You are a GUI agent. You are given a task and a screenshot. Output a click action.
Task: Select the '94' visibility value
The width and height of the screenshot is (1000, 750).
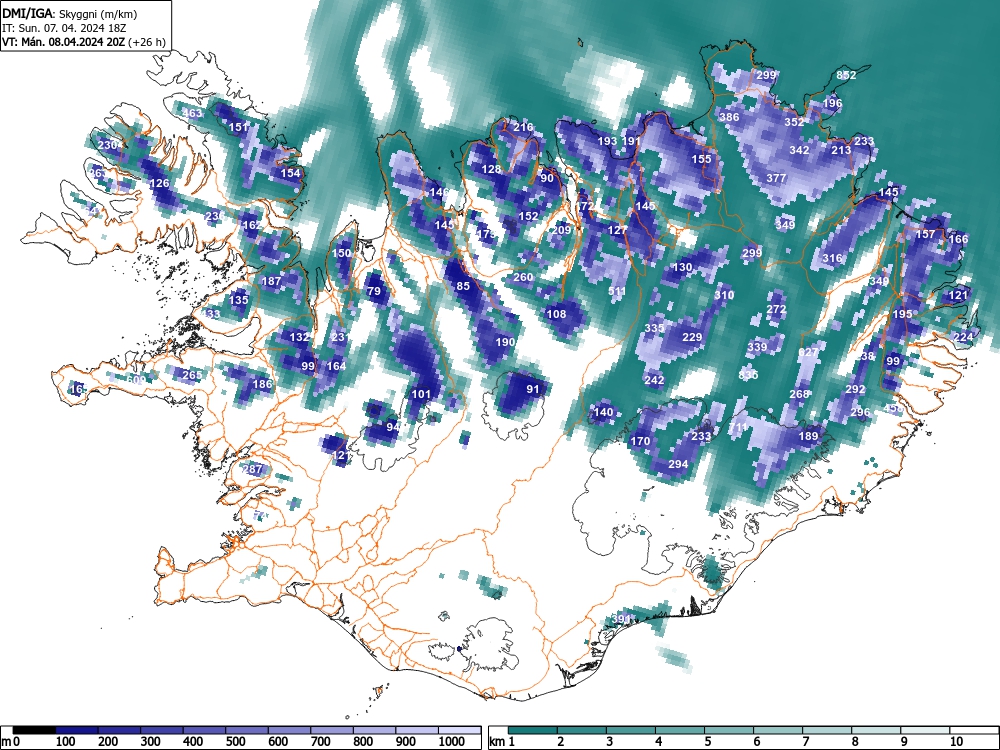click(393, 427)
